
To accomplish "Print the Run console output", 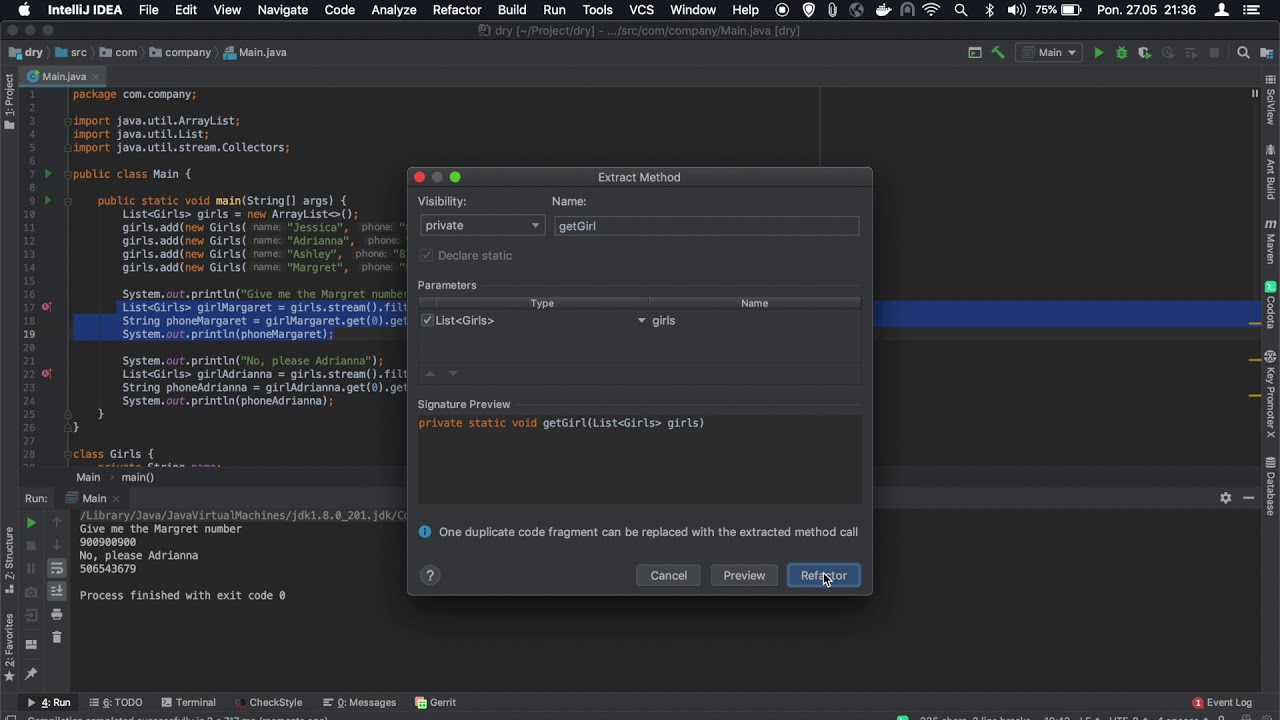I will tap(57, 614).
